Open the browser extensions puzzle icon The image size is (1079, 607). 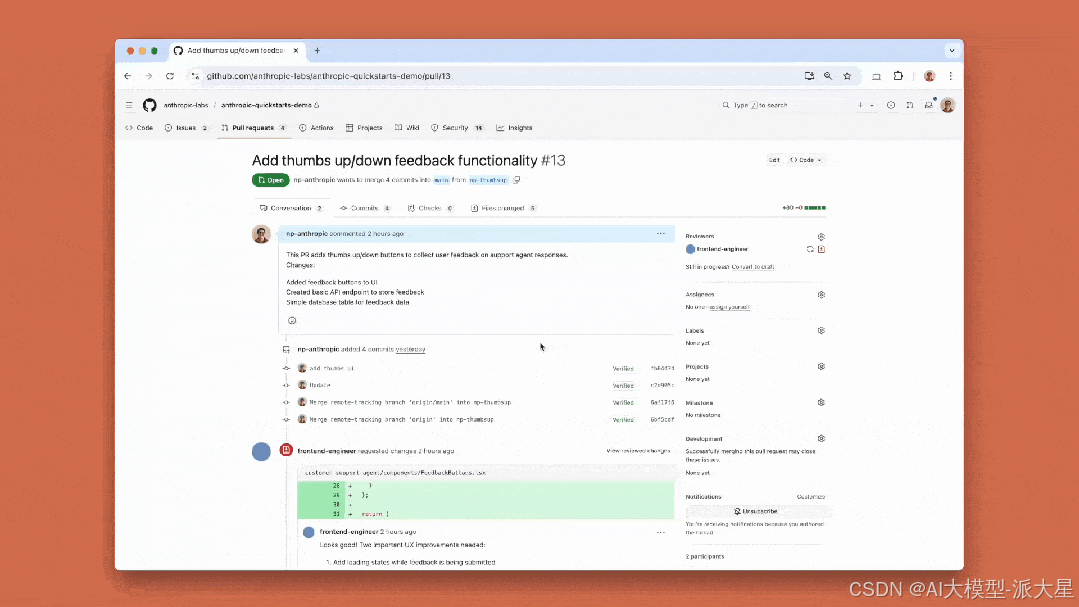pyautogui.click(x=898, y=76)
